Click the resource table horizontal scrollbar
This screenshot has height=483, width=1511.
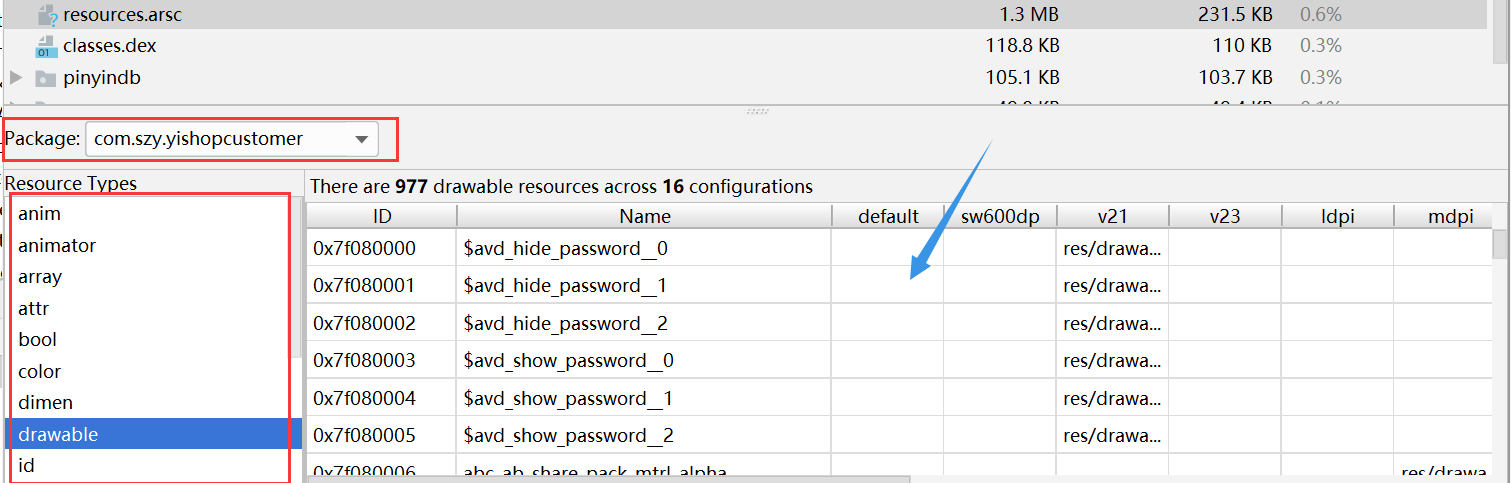point(608,480)
